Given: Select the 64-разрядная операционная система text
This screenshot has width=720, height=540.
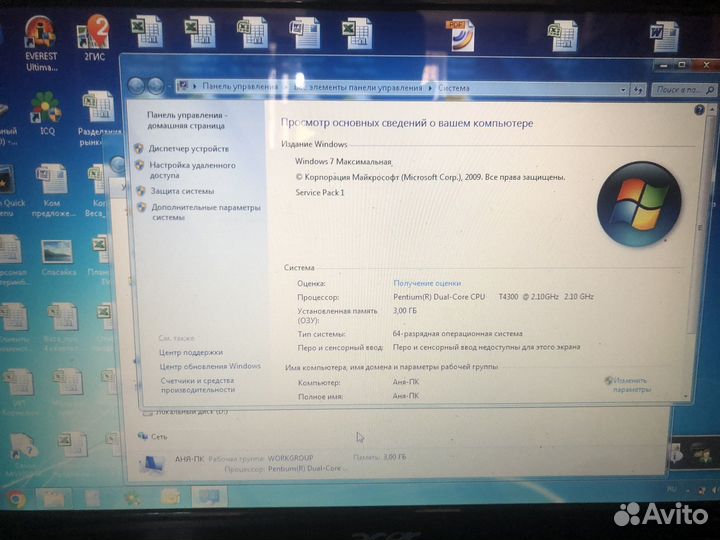Looking at the screenshot, I should point(457,334).
